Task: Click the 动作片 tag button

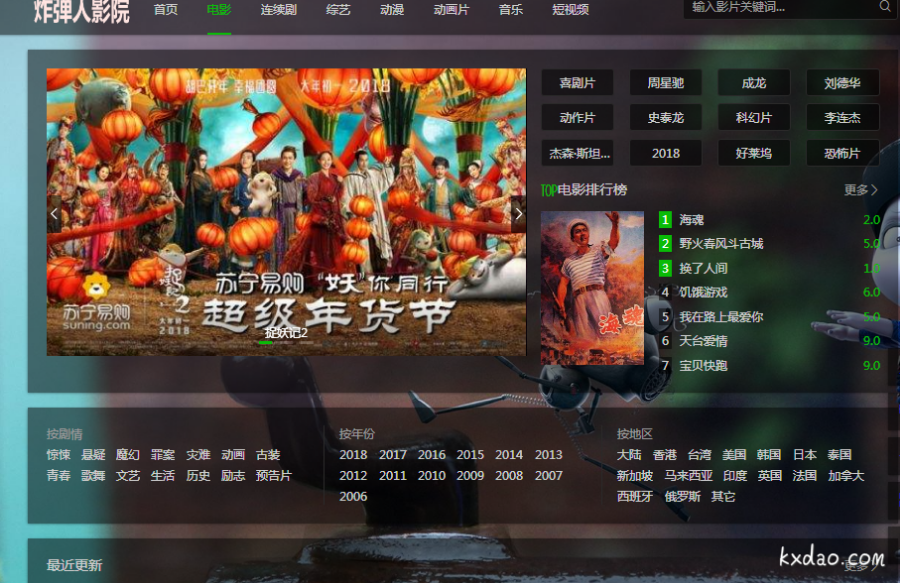Action: point(577,118)
